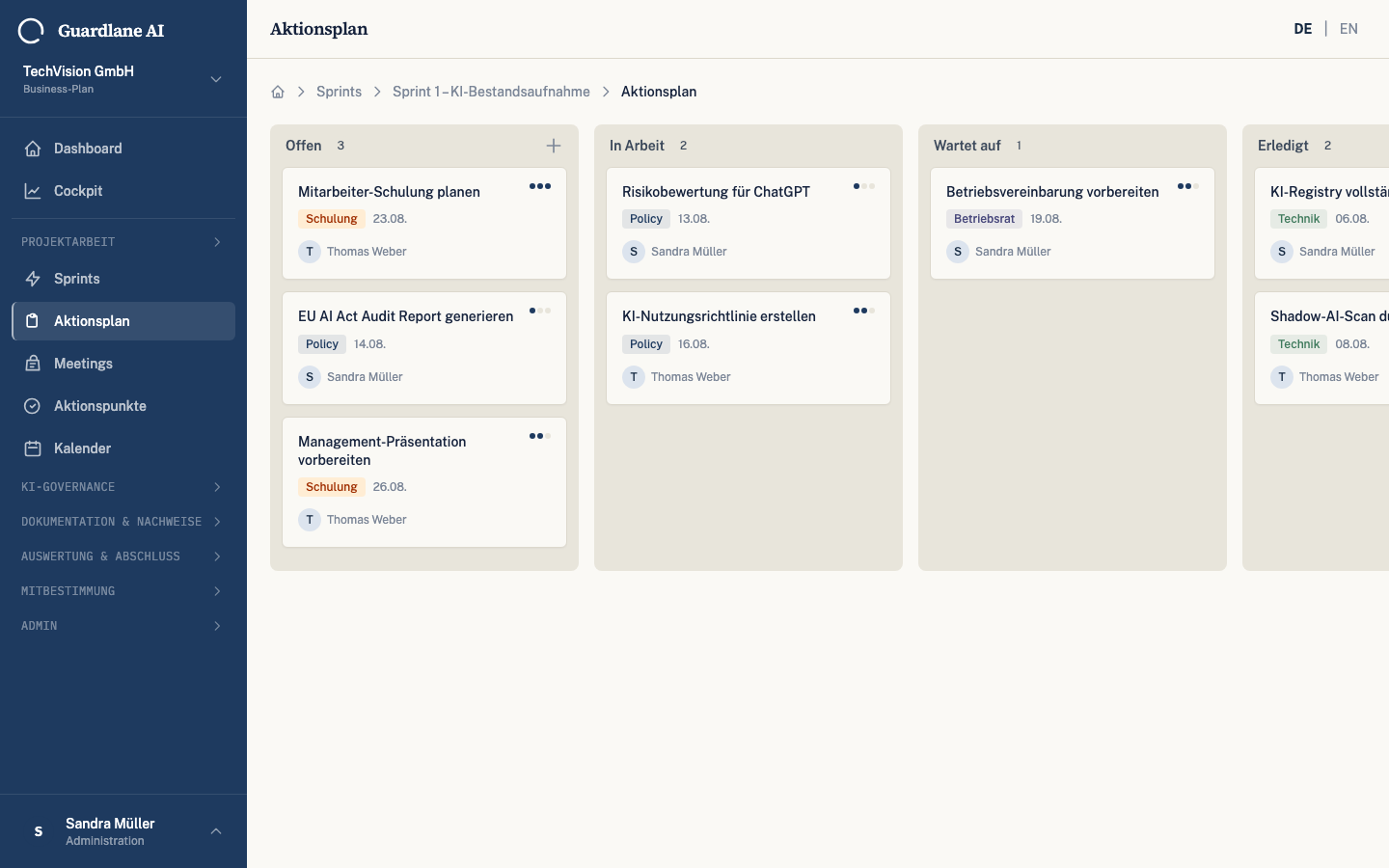Expand the Projektarbeit sidebar section
Screen dimensions: 1389x868
pos(123,242)
